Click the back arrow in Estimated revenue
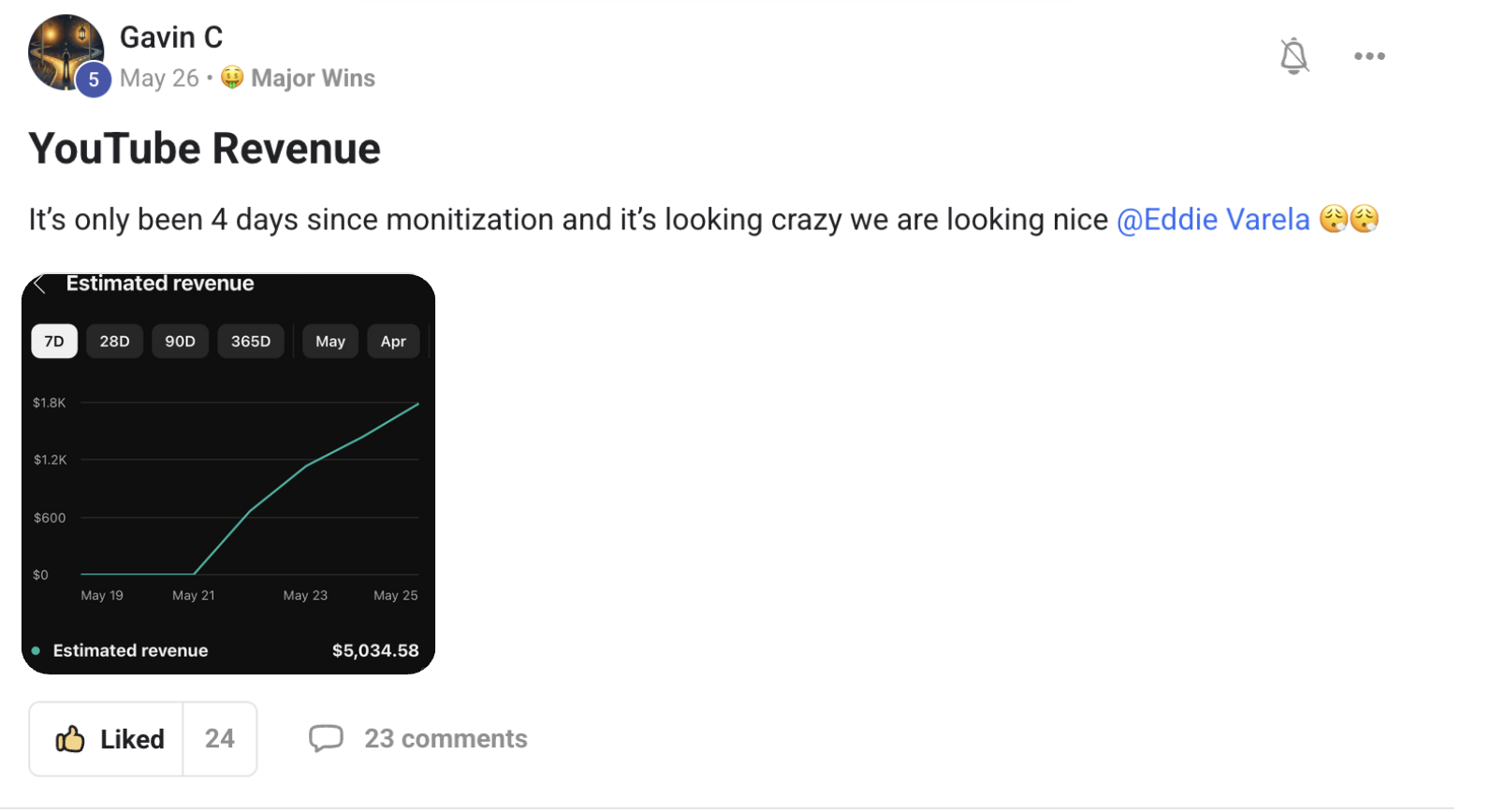Screen dimensions: 1490x812 tap(39, 284)
